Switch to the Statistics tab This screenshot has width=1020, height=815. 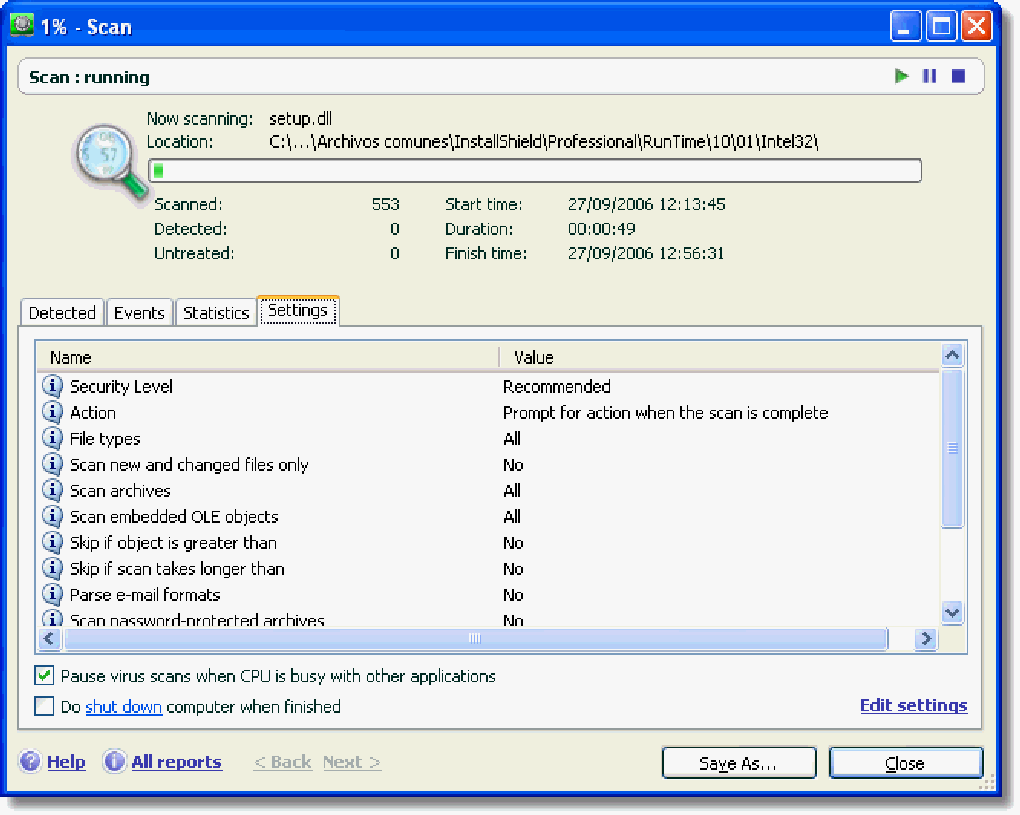pos(216,313)
